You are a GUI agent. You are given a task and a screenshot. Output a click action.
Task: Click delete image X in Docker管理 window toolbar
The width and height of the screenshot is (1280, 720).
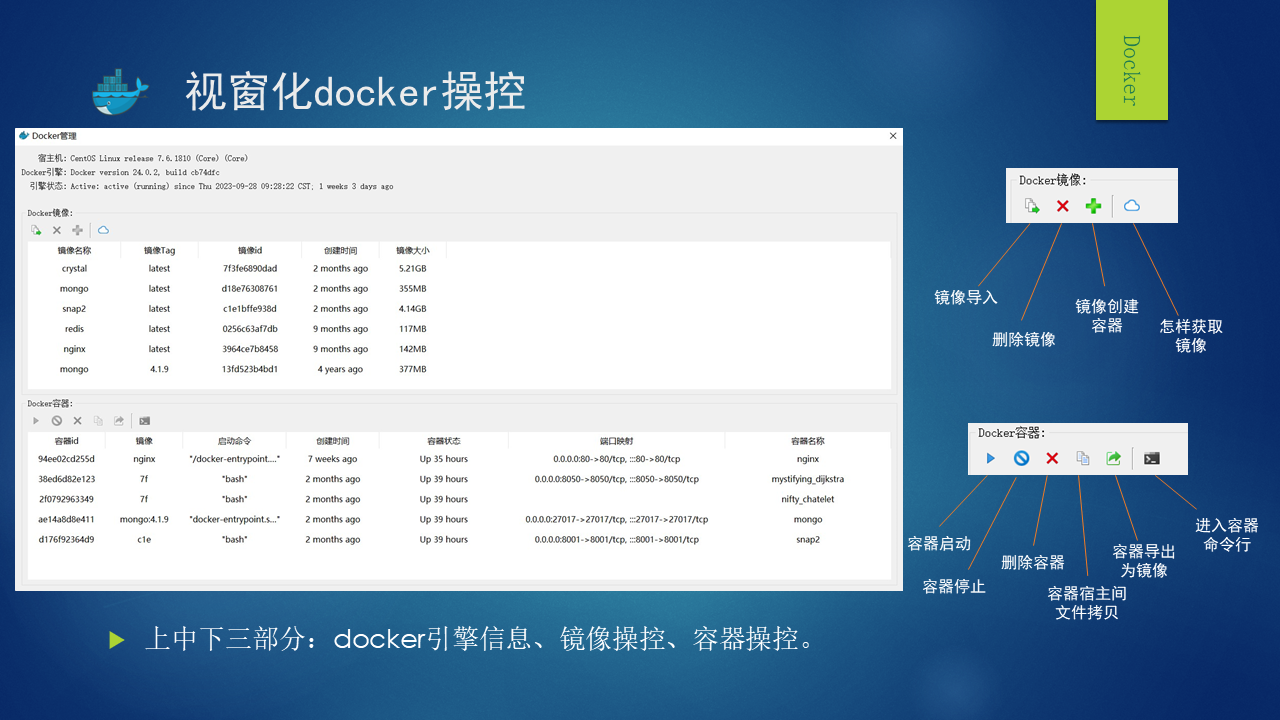(57, 230)
